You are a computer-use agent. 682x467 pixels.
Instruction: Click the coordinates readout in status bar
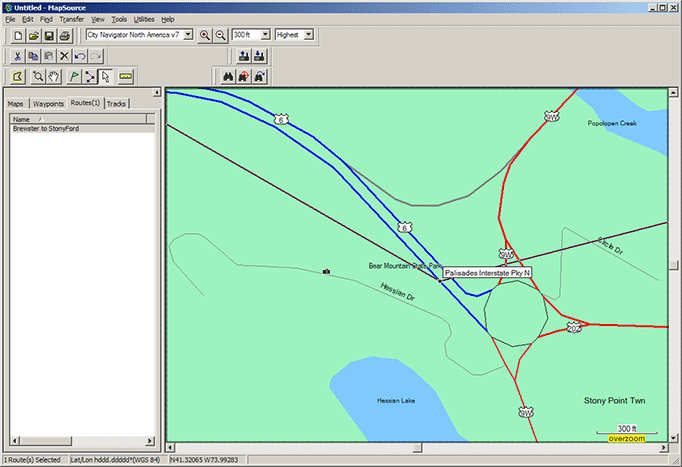point(204,460)
